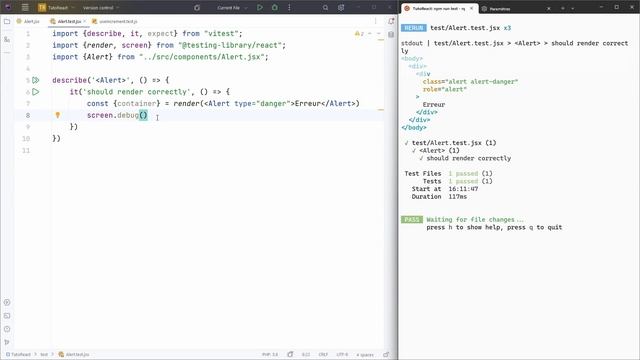Switch to the useIncrement.test.js tab
The image size is (640, 360).
click(x=115, y=21)
